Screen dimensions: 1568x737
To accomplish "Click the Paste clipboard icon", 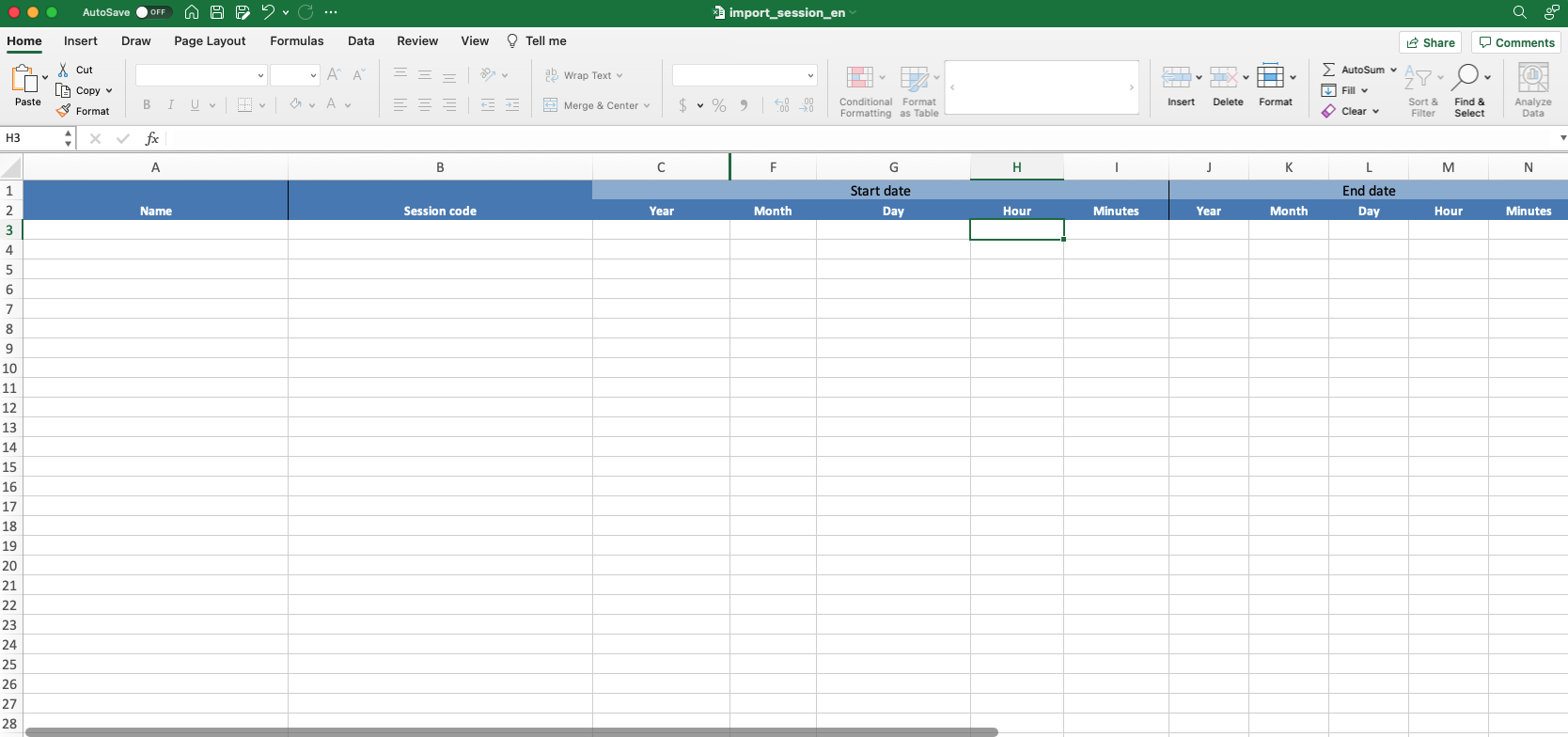I will 24,79.
